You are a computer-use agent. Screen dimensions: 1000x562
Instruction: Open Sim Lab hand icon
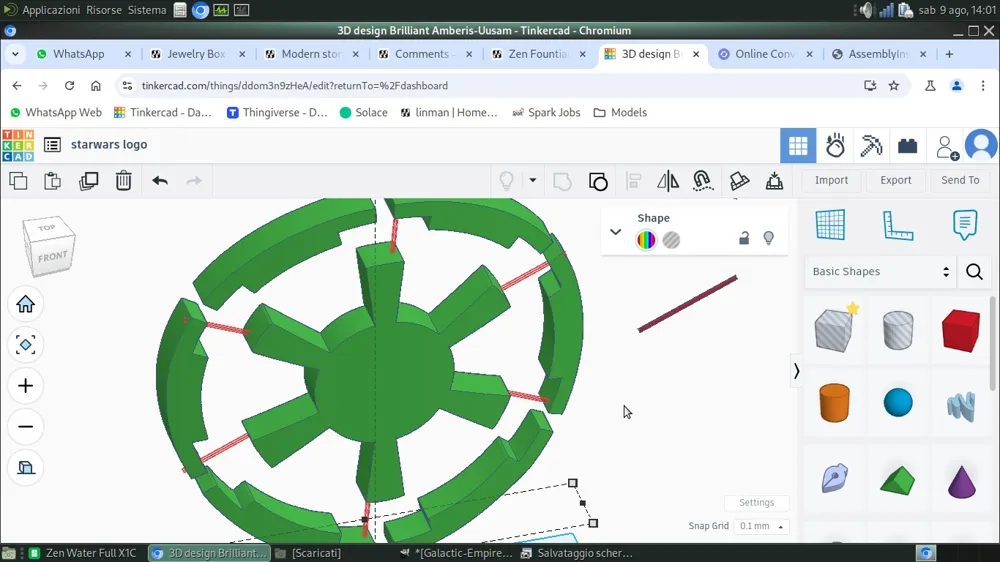pyautogui.click(x=835, y=145)
